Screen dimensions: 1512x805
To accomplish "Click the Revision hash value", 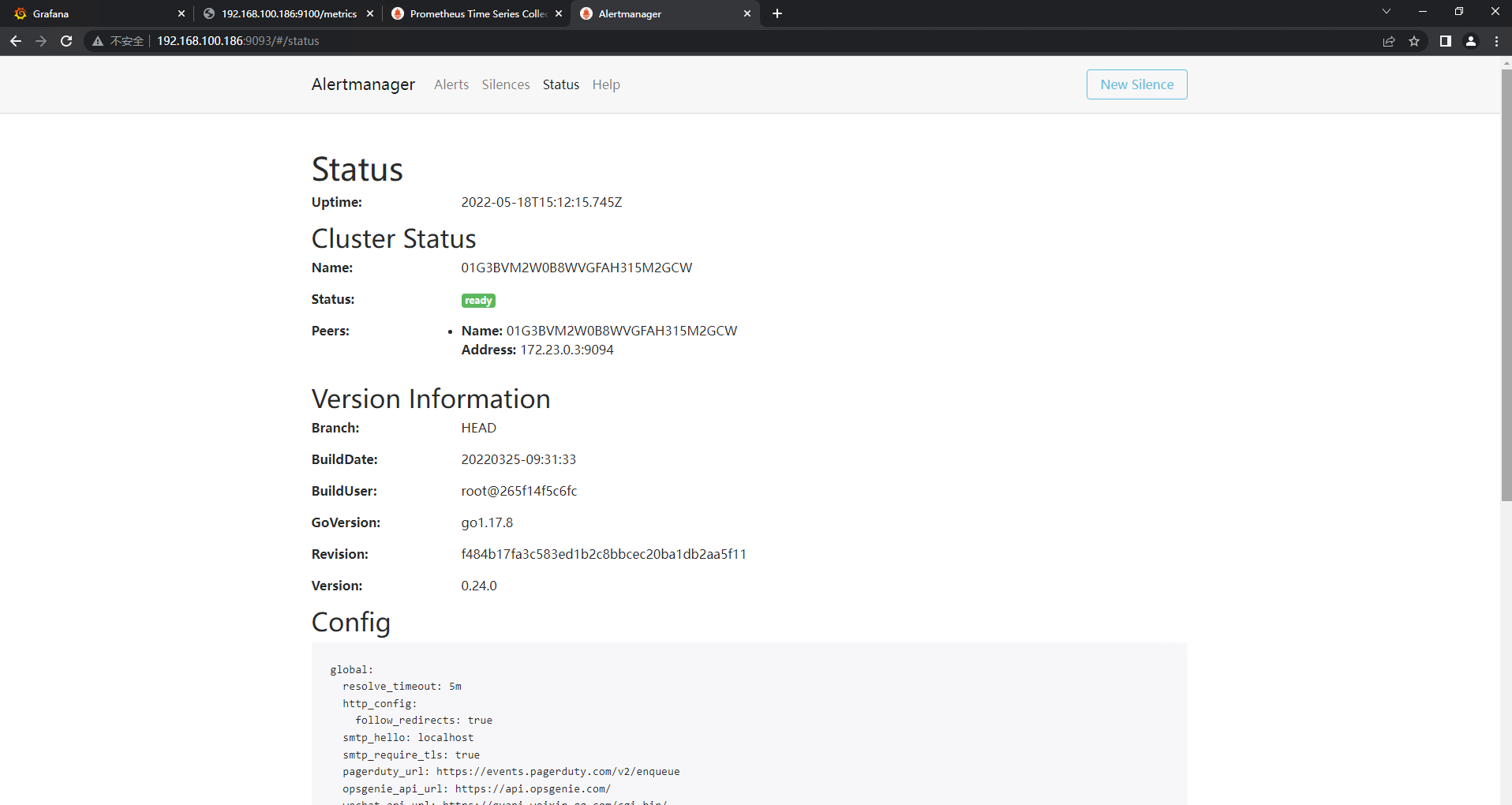I will pos(604,554).
